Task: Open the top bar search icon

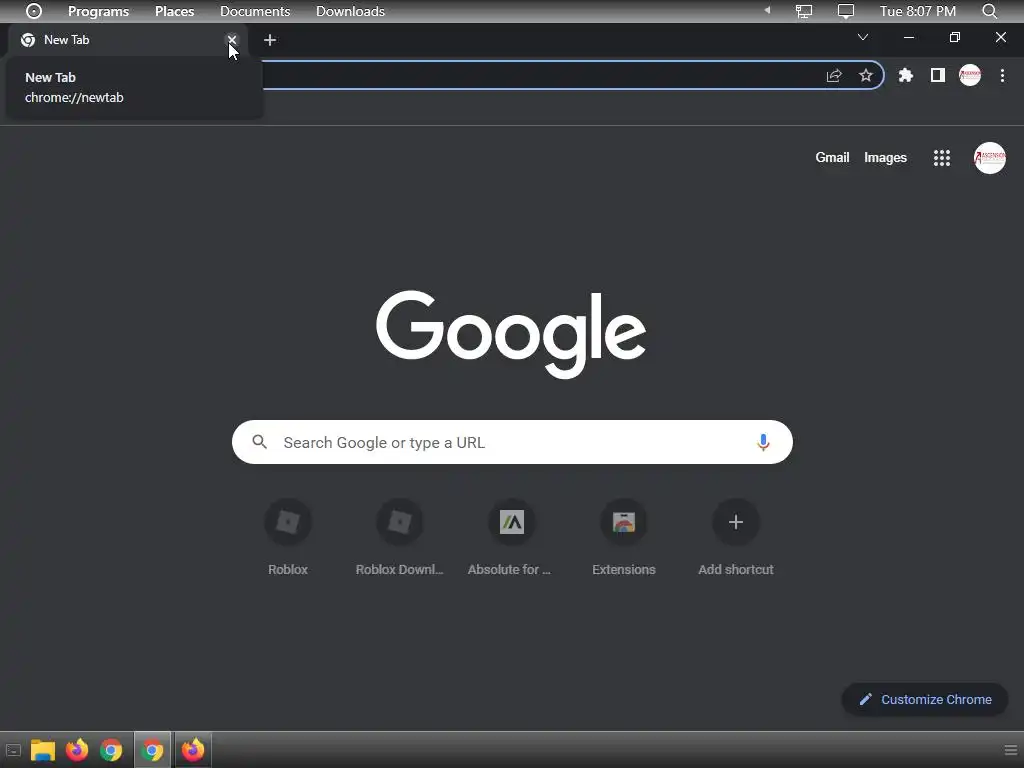Action: click(989, 11)
